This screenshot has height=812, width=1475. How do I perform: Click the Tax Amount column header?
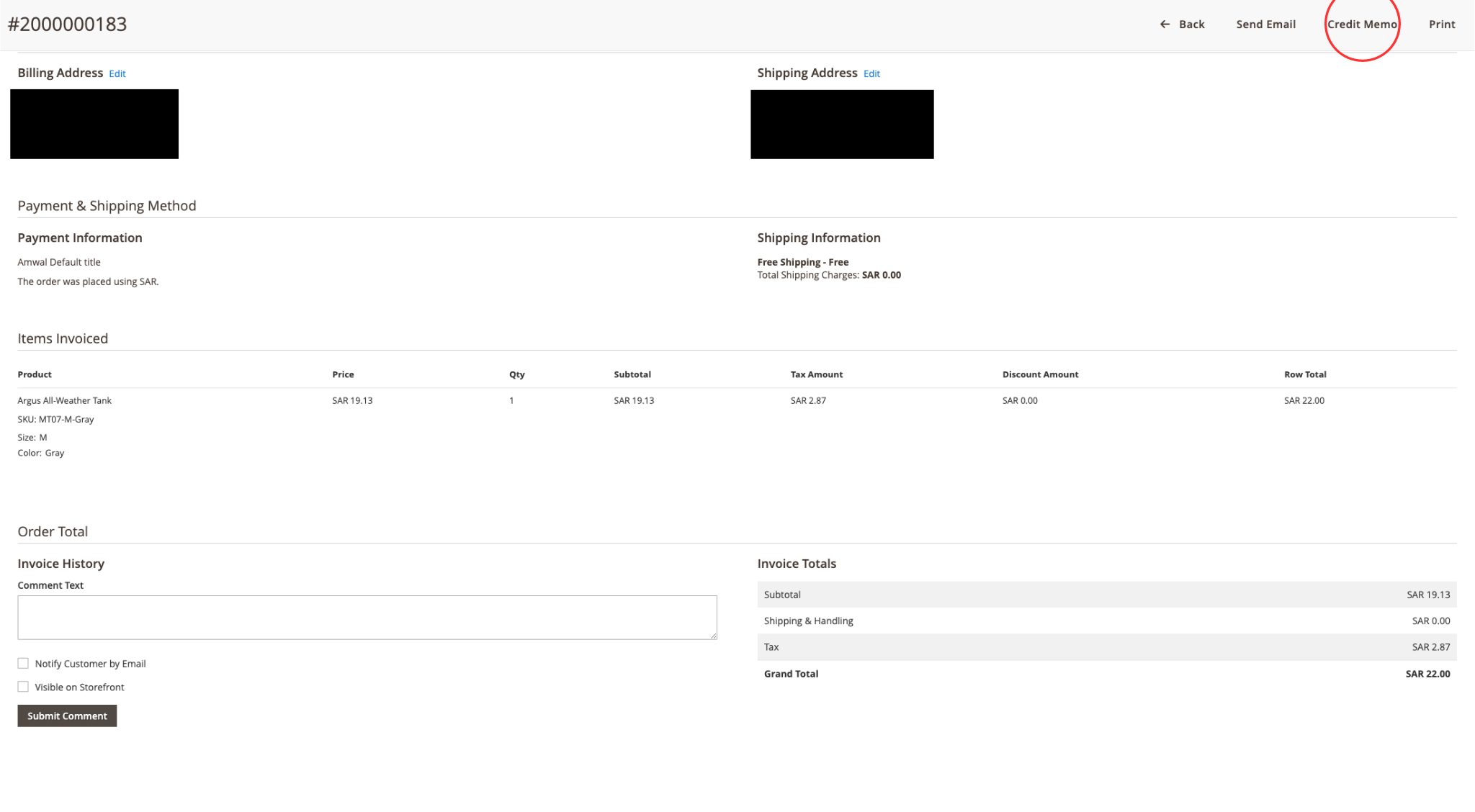click(x=816, y=374)
